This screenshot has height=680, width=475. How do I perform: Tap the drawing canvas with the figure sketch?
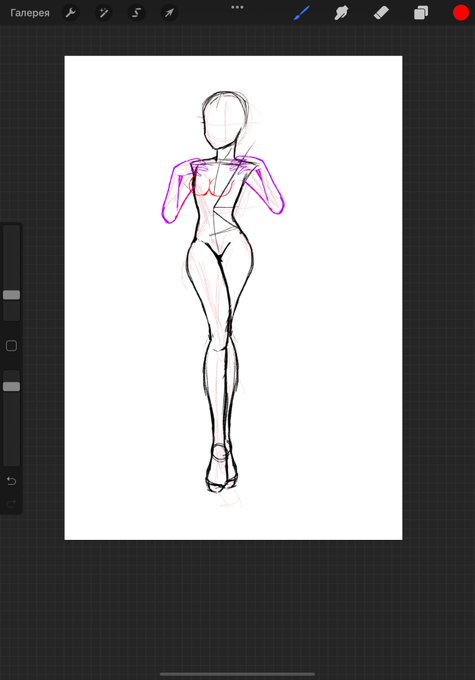pos(233,298)
